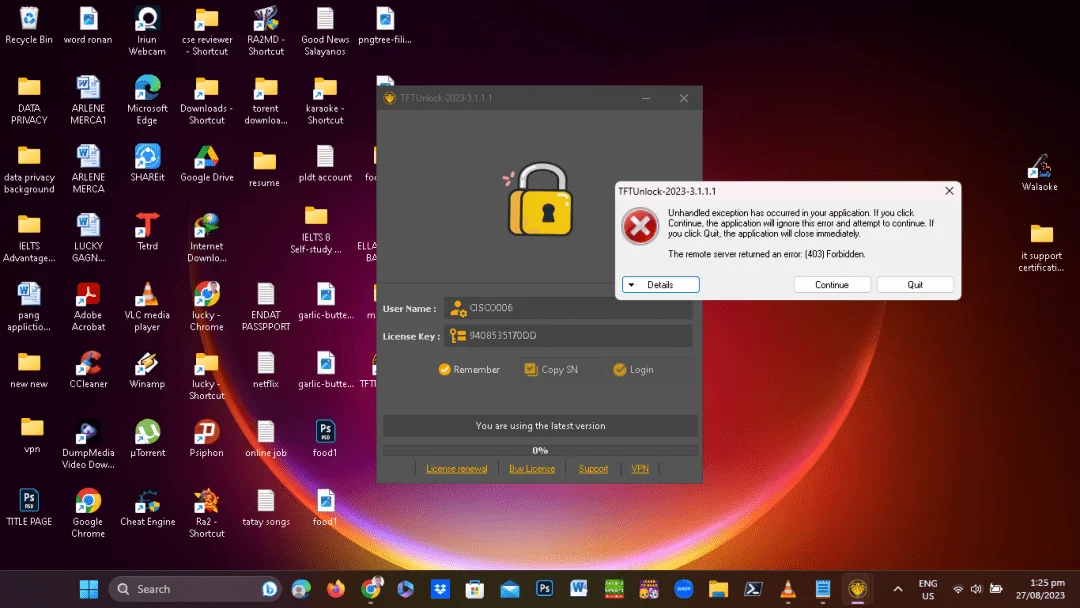Click the yellow padlock logo
1080x608 pixels.
541,200
